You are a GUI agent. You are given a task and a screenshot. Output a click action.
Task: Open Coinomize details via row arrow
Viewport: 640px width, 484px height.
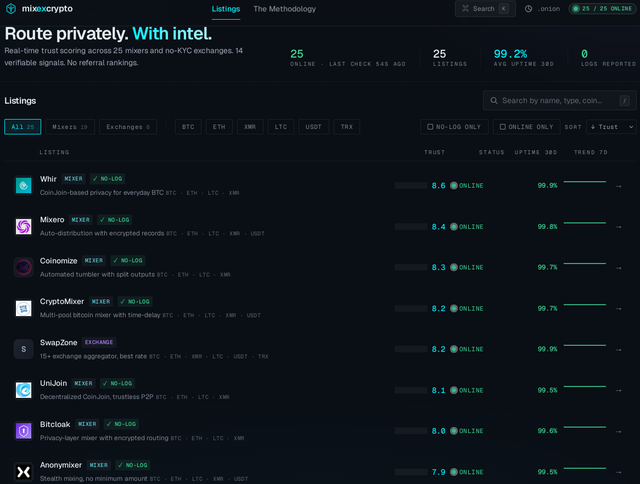click(x=619, y=268)
